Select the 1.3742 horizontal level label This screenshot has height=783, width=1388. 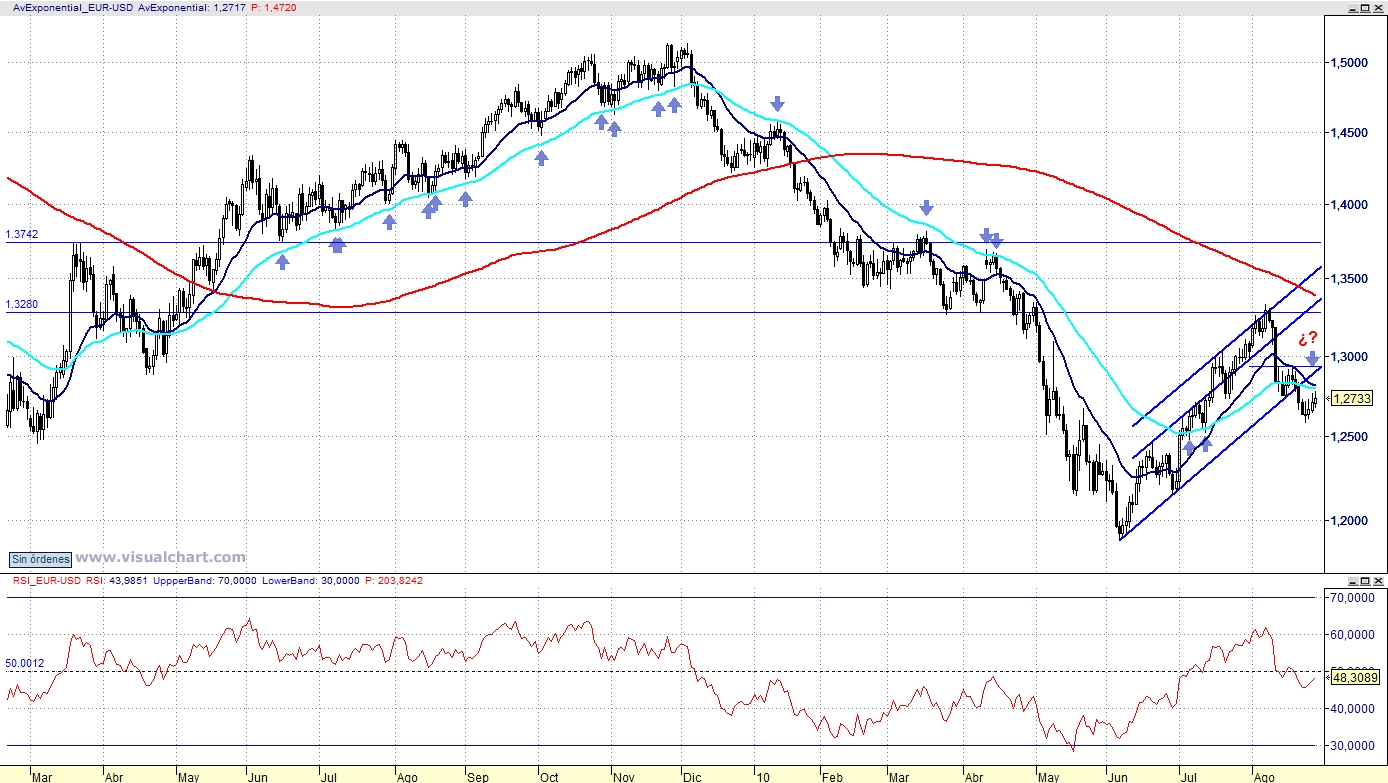click(22, 234)
